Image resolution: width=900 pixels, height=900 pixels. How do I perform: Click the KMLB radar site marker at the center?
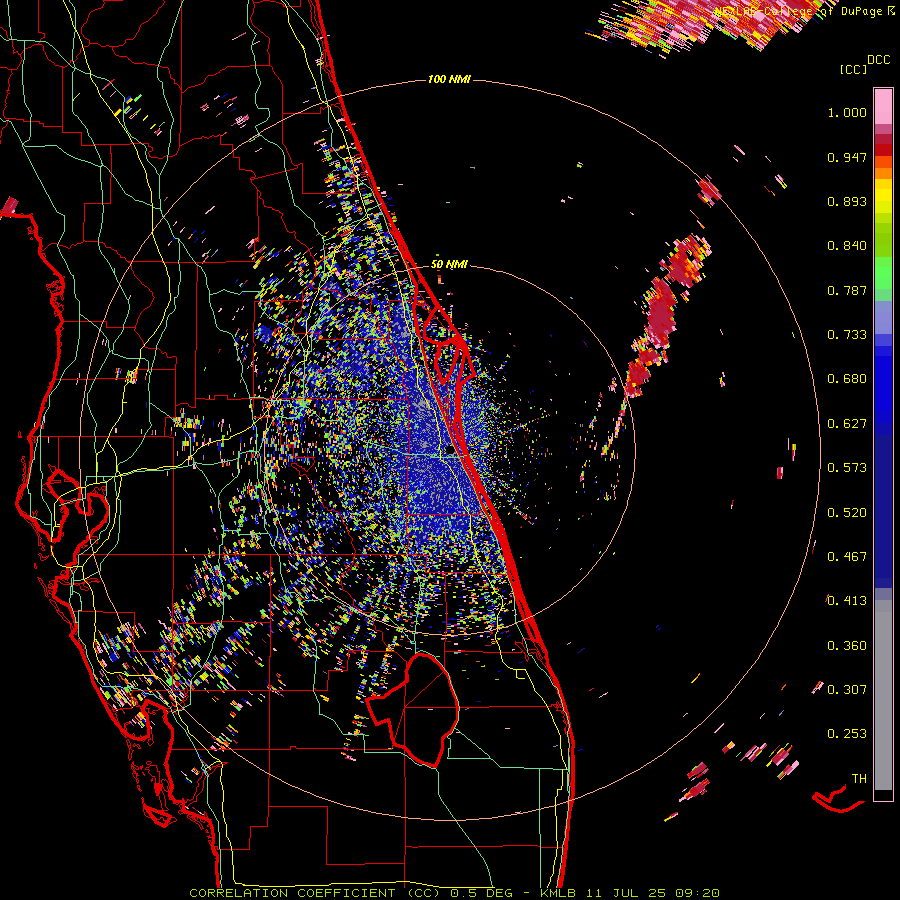(x=450, y=449)
